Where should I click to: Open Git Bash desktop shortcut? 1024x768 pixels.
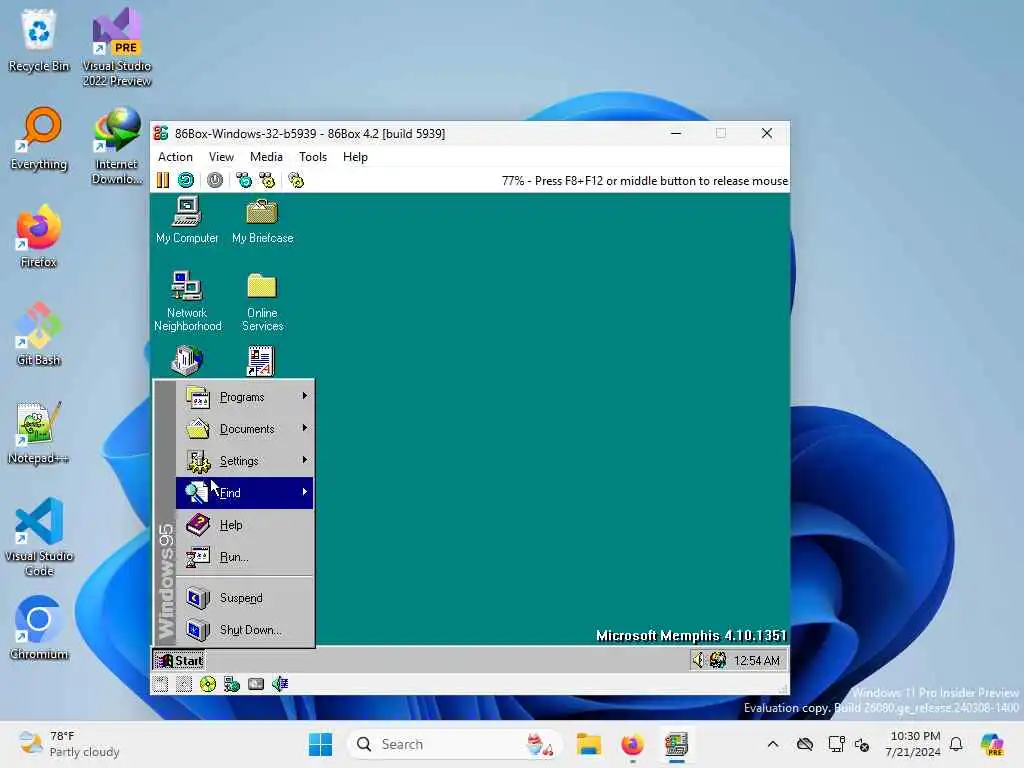coord(39,334)
